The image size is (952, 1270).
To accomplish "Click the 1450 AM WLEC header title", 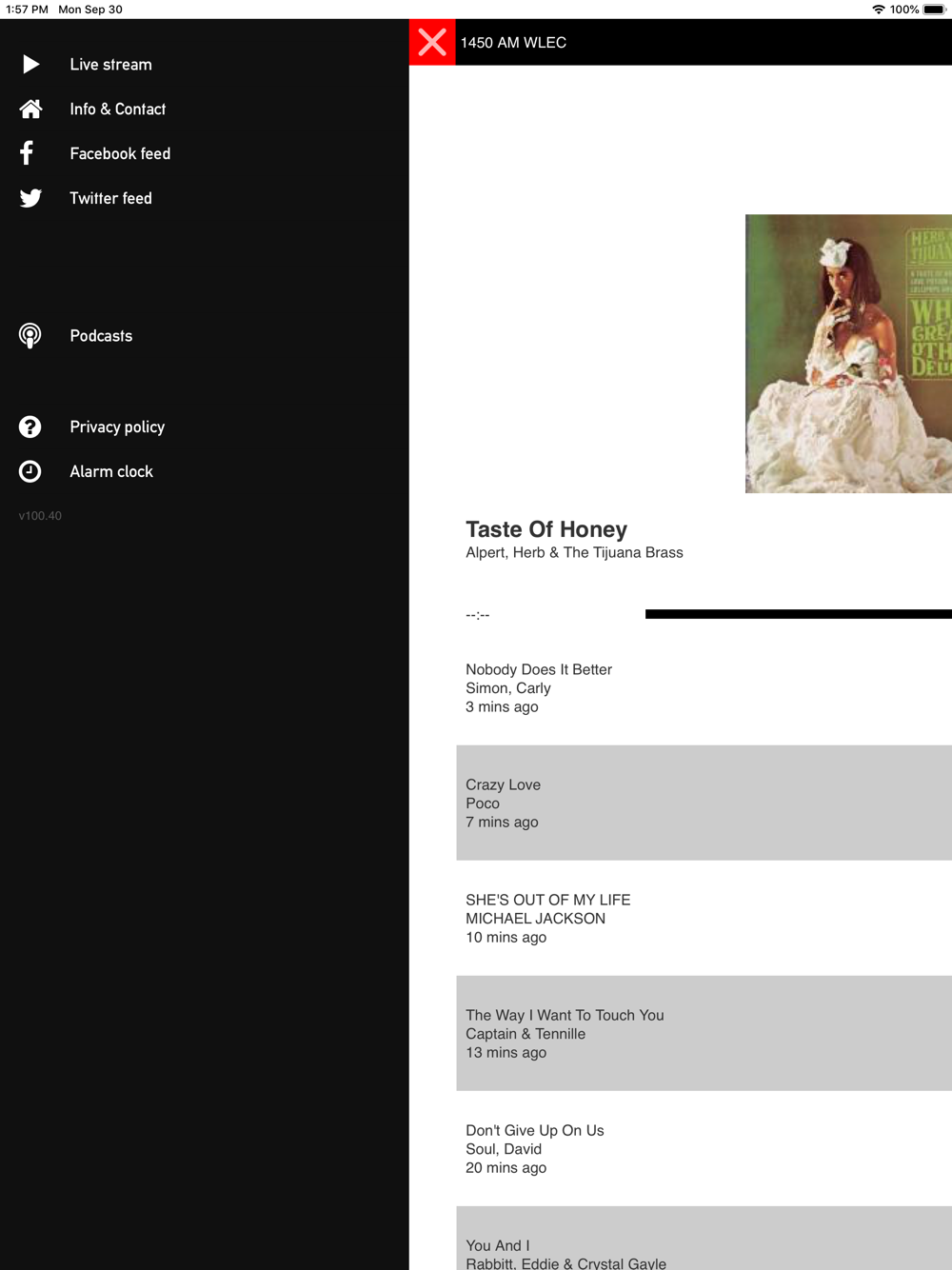I will pyautogui.click(x=513, y=42).
